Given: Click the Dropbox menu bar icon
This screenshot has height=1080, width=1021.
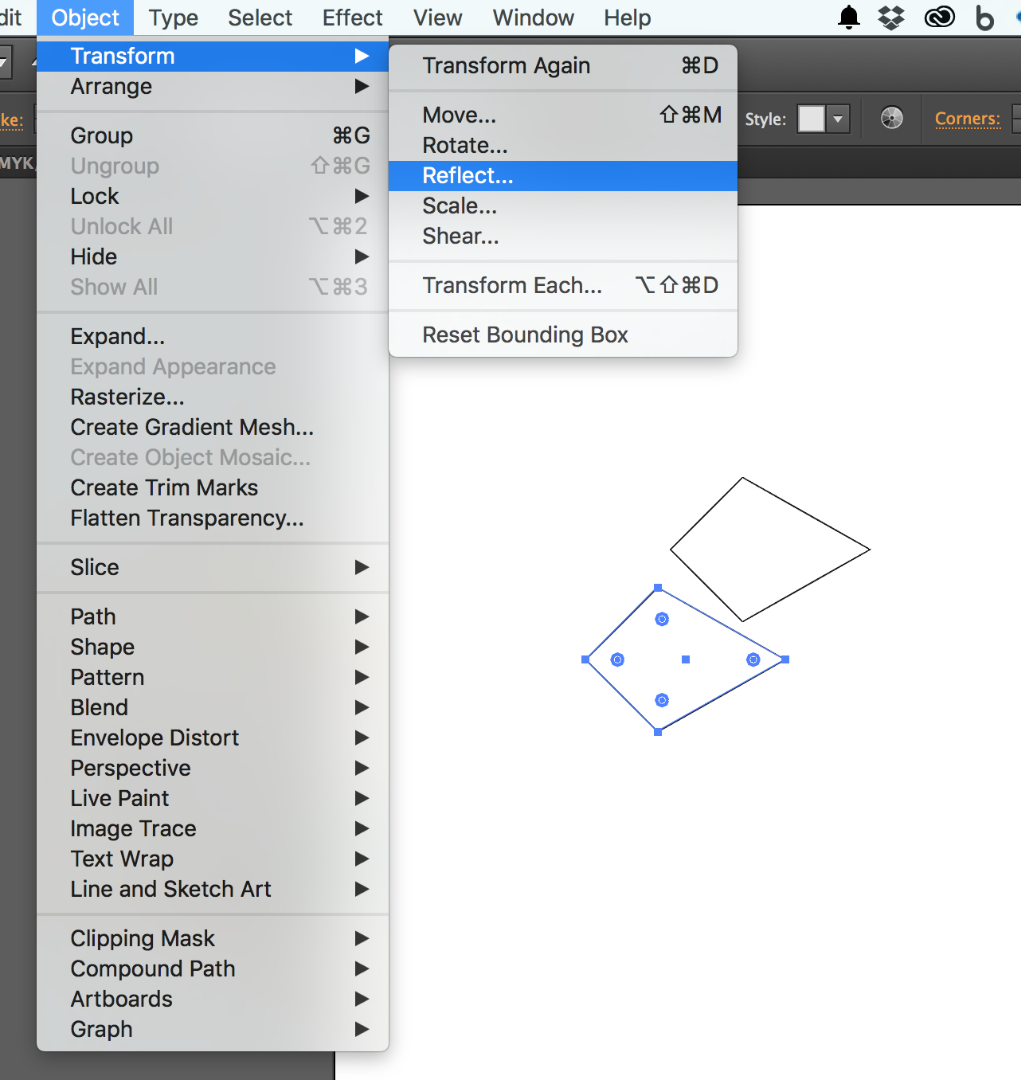Looking at the screenshot, I should coord(891,17).
